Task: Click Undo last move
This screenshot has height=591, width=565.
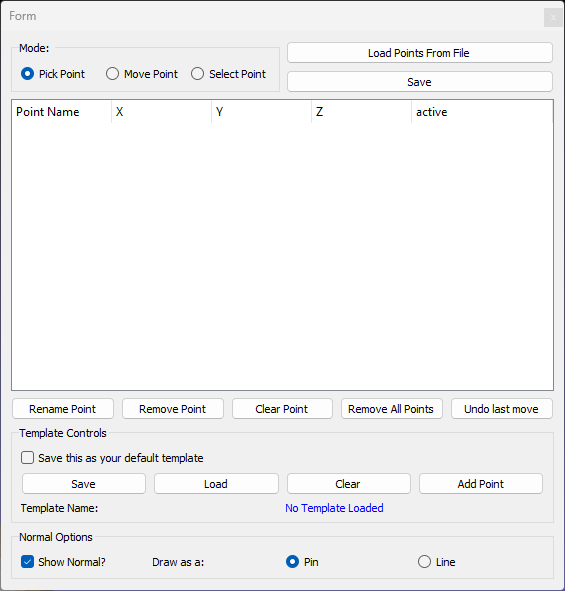Action: 502,409
